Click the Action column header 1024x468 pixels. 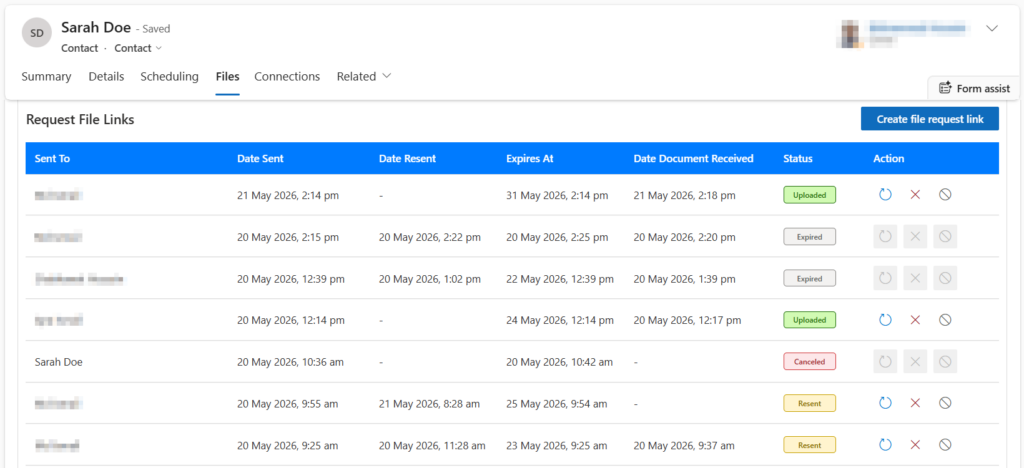pyautogui.click(x=889, y=159)
